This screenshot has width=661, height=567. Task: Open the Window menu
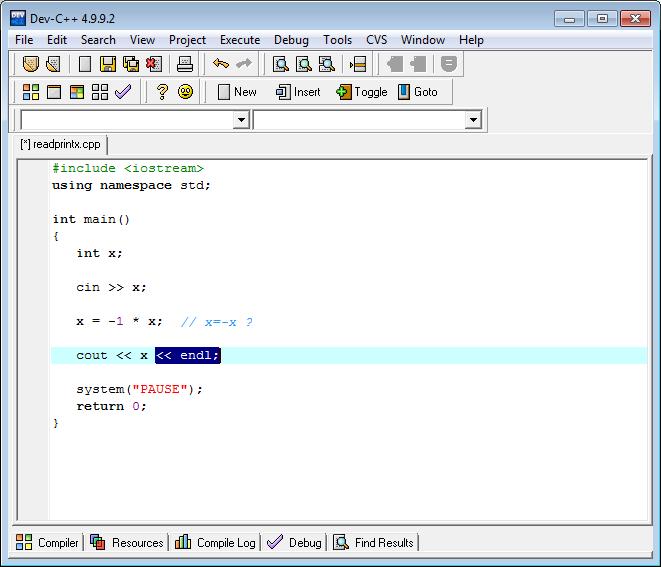(423, 40)
